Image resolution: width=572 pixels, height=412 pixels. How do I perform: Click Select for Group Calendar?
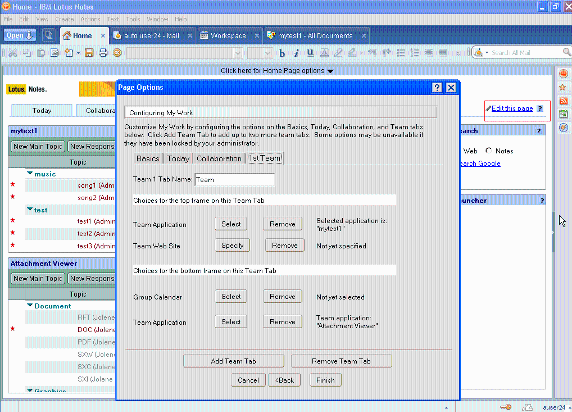[231, 297]
